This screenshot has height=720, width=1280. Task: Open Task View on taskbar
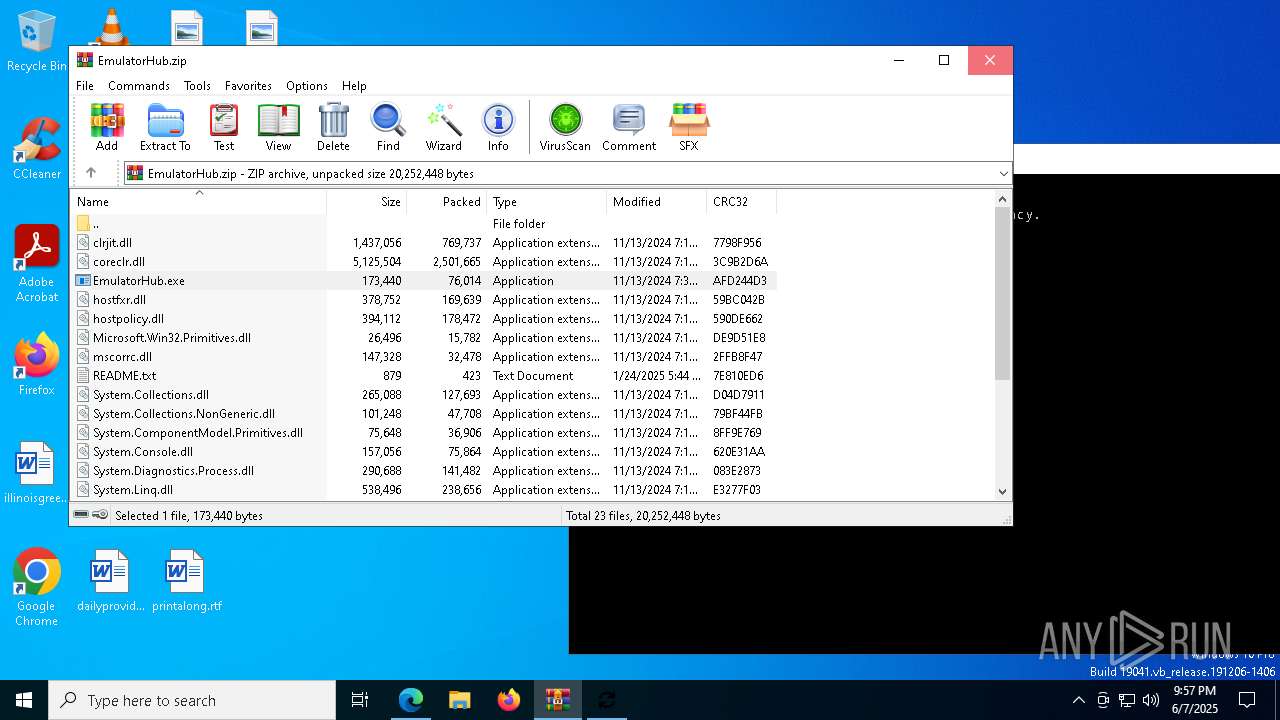pyautogui.click(x=360, y=700)
